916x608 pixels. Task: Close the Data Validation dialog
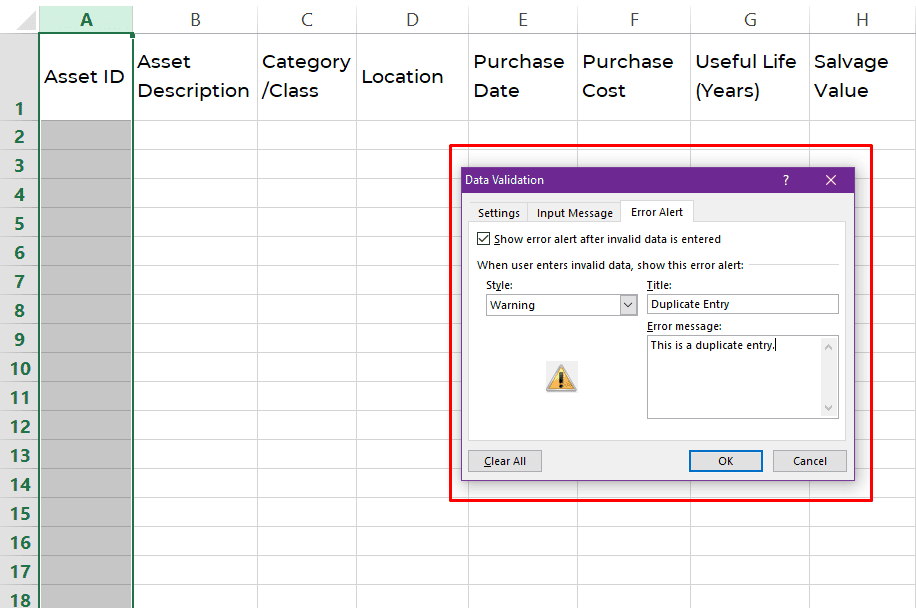831,180
